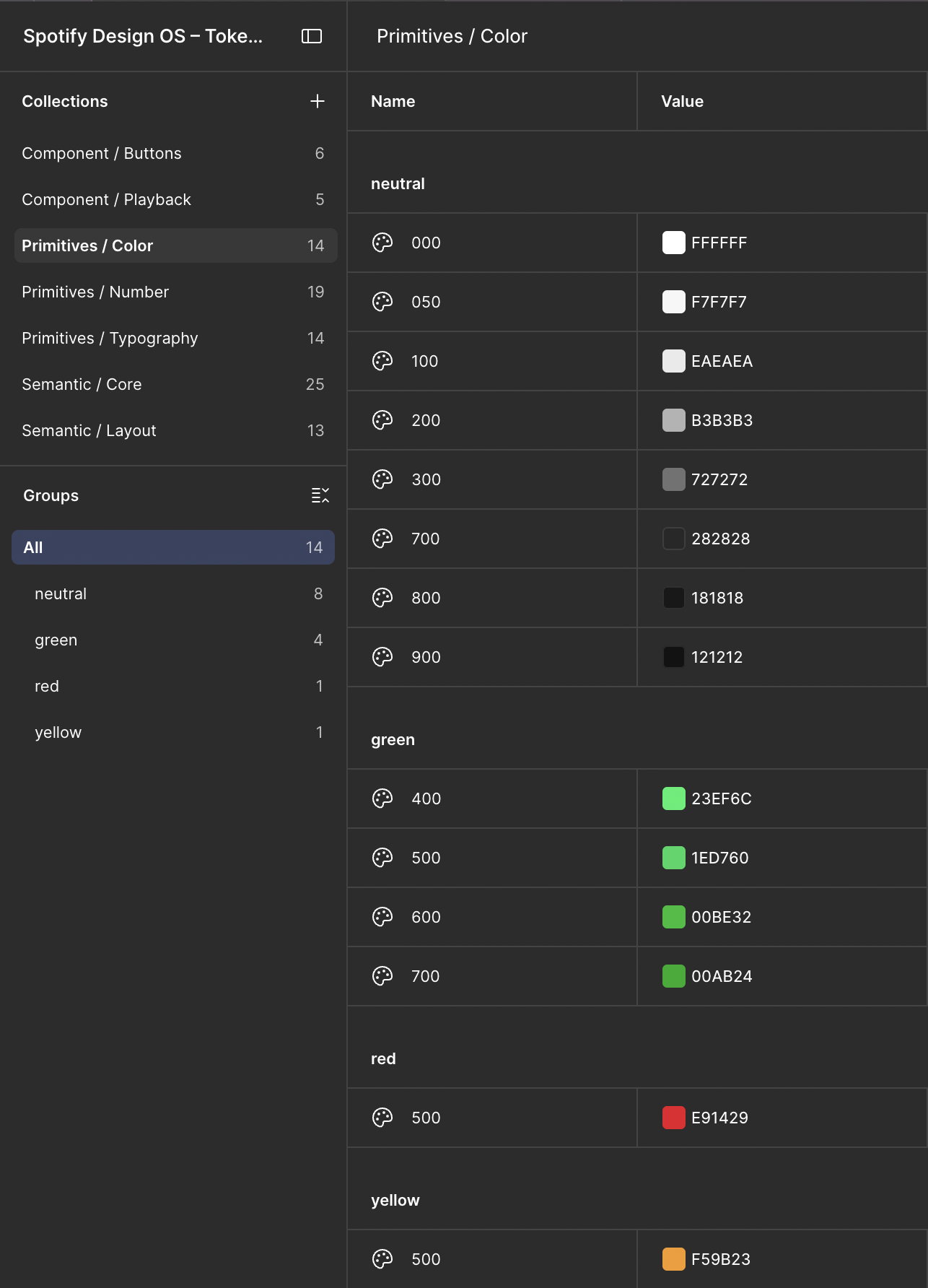
Task: Click palette icon for neutral 300
Action: (382, 479)
